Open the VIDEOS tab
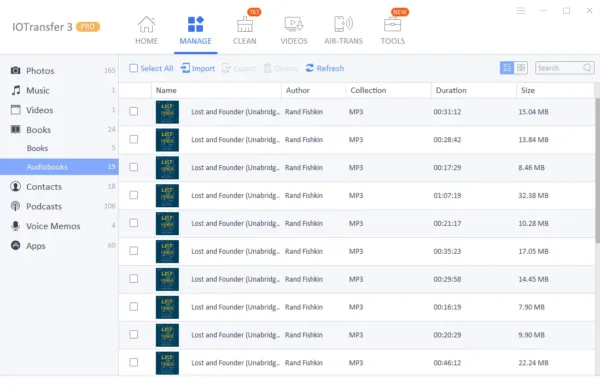The height and width of the screenshot is (391, 600). (x=293, y=31)
